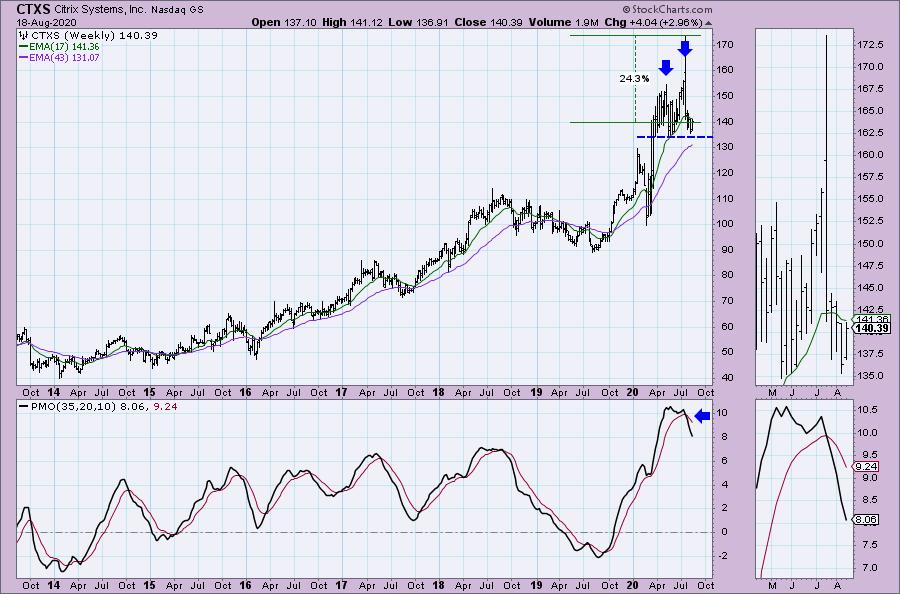Select the CTXS (Weekly) 140.39 legend entry

(x=94, y=36)
